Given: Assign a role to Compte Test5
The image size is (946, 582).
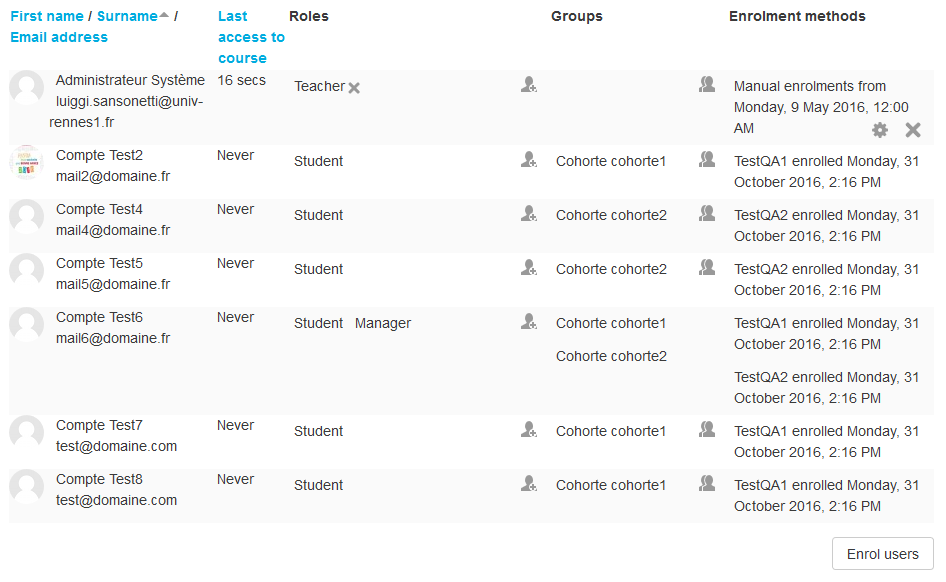Looking at the screenshot, I should point(529,268).
